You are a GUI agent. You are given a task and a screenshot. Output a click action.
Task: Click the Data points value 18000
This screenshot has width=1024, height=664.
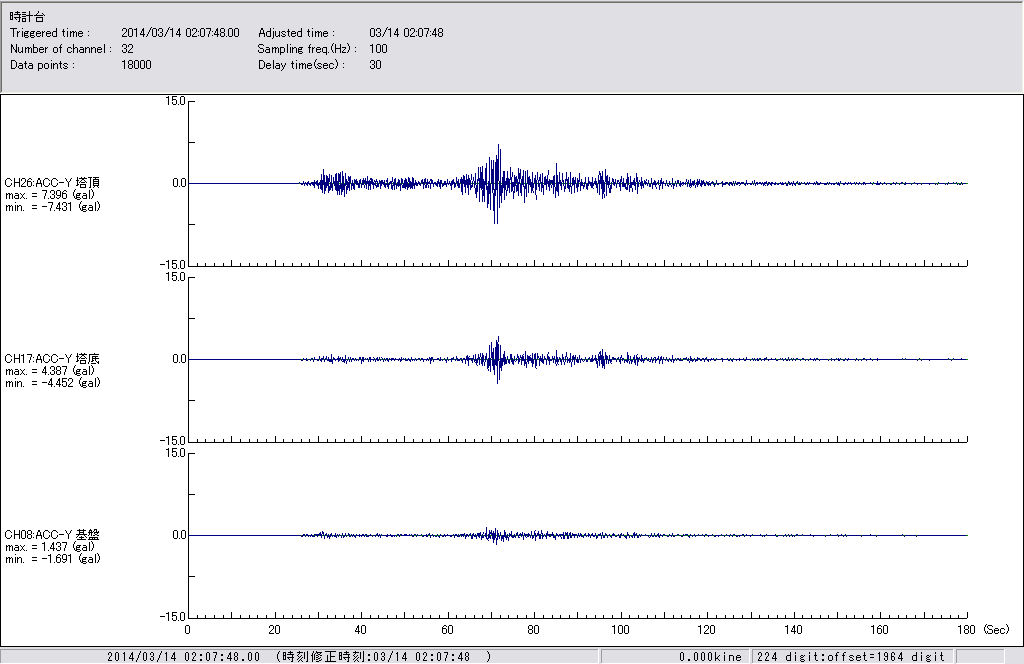[x=136, y=65]
